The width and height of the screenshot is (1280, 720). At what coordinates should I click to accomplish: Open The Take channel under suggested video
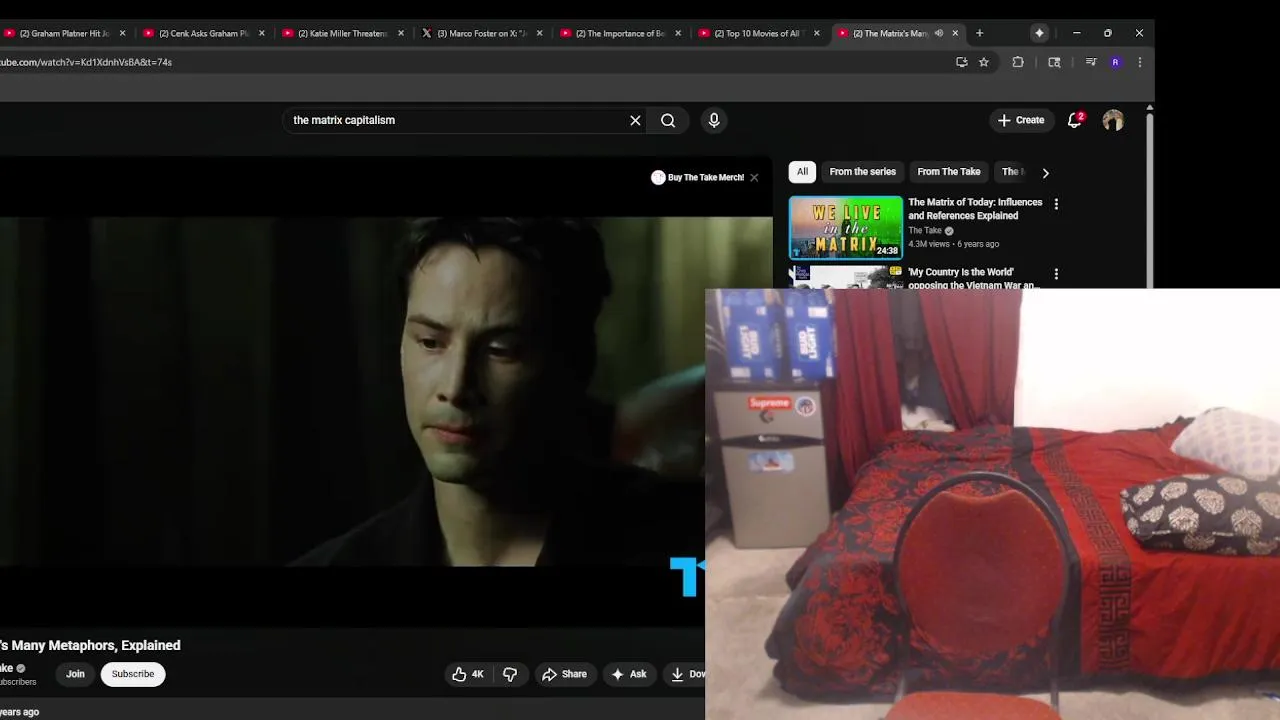pos(925,231)
